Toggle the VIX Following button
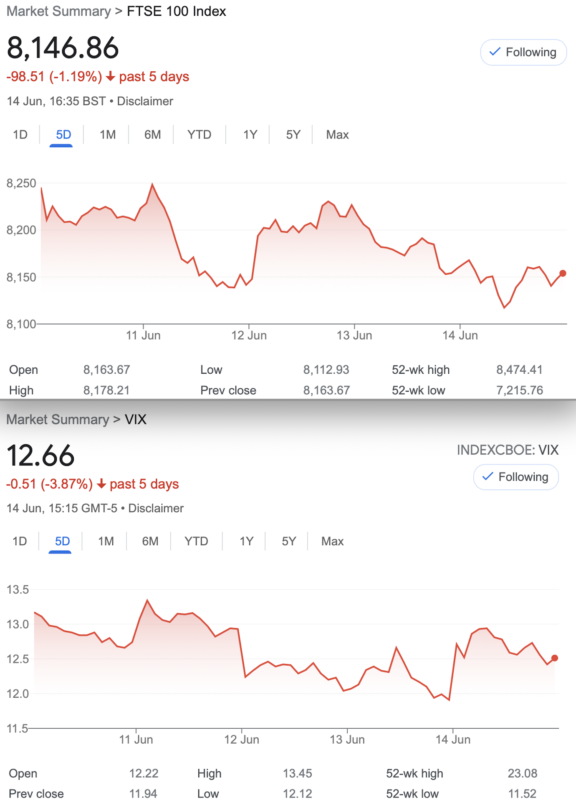Screen dimensions: 576x800 (x=516, y=477)
